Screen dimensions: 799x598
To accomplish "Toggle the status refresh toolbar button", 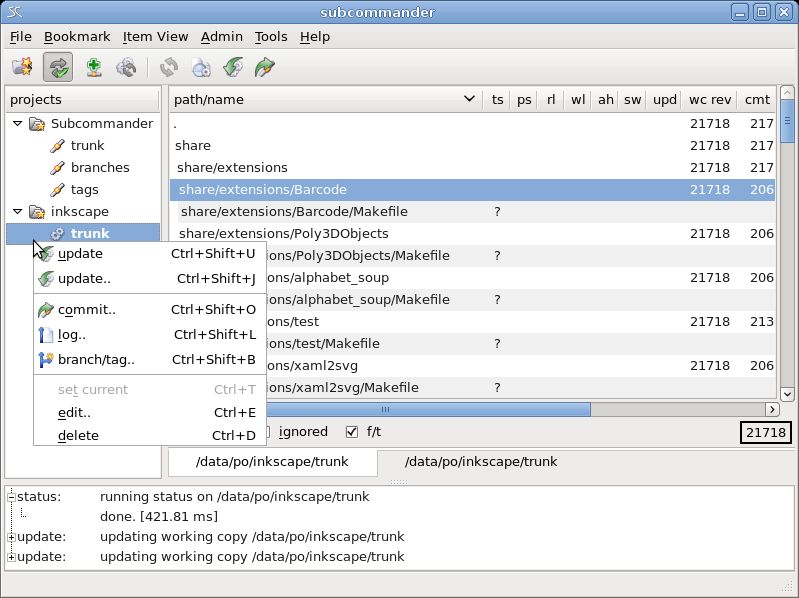I will pos(58,67).
